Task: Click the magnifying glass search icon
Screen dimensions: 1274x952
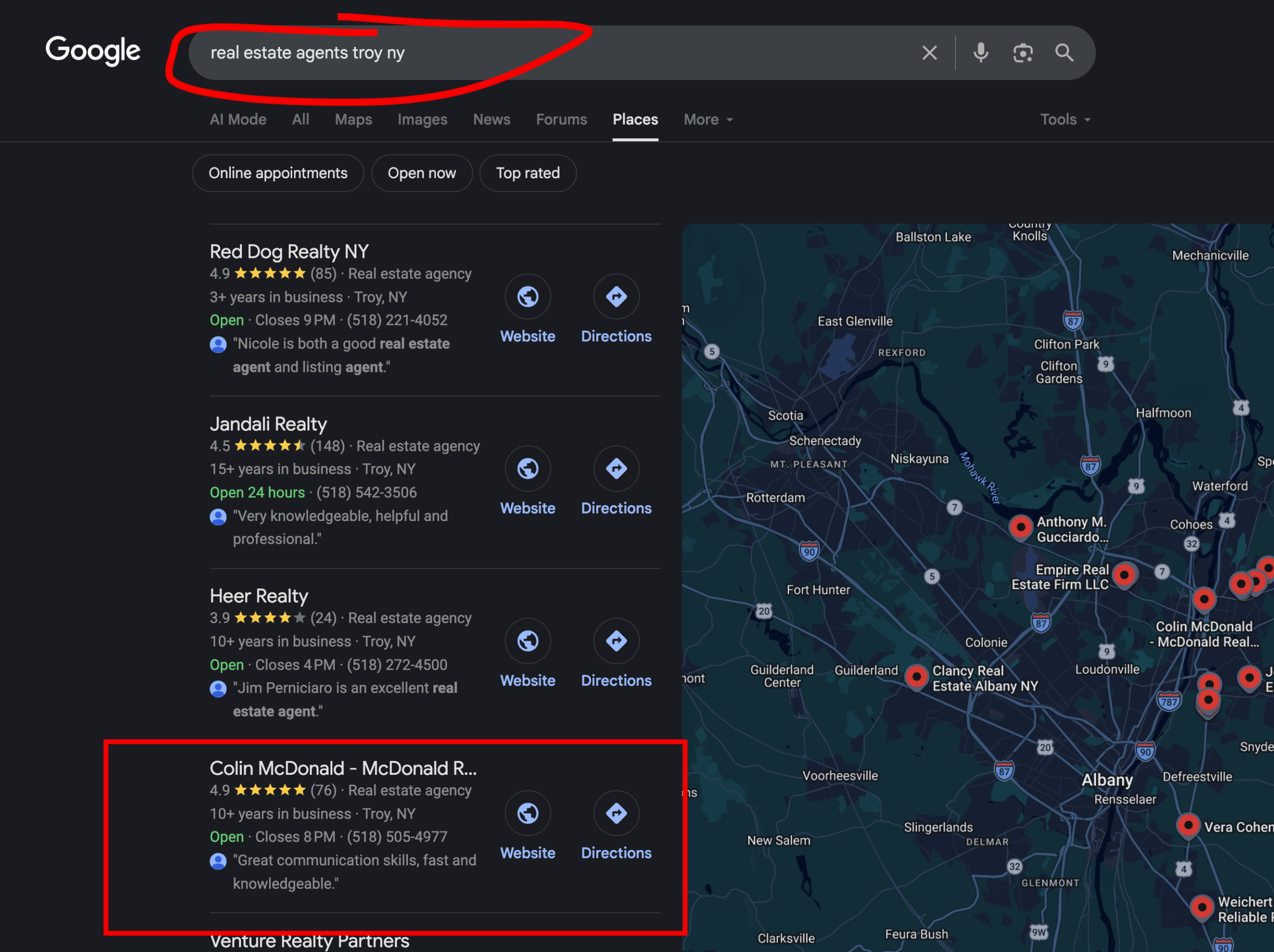Action: (x=1064, y=53)
